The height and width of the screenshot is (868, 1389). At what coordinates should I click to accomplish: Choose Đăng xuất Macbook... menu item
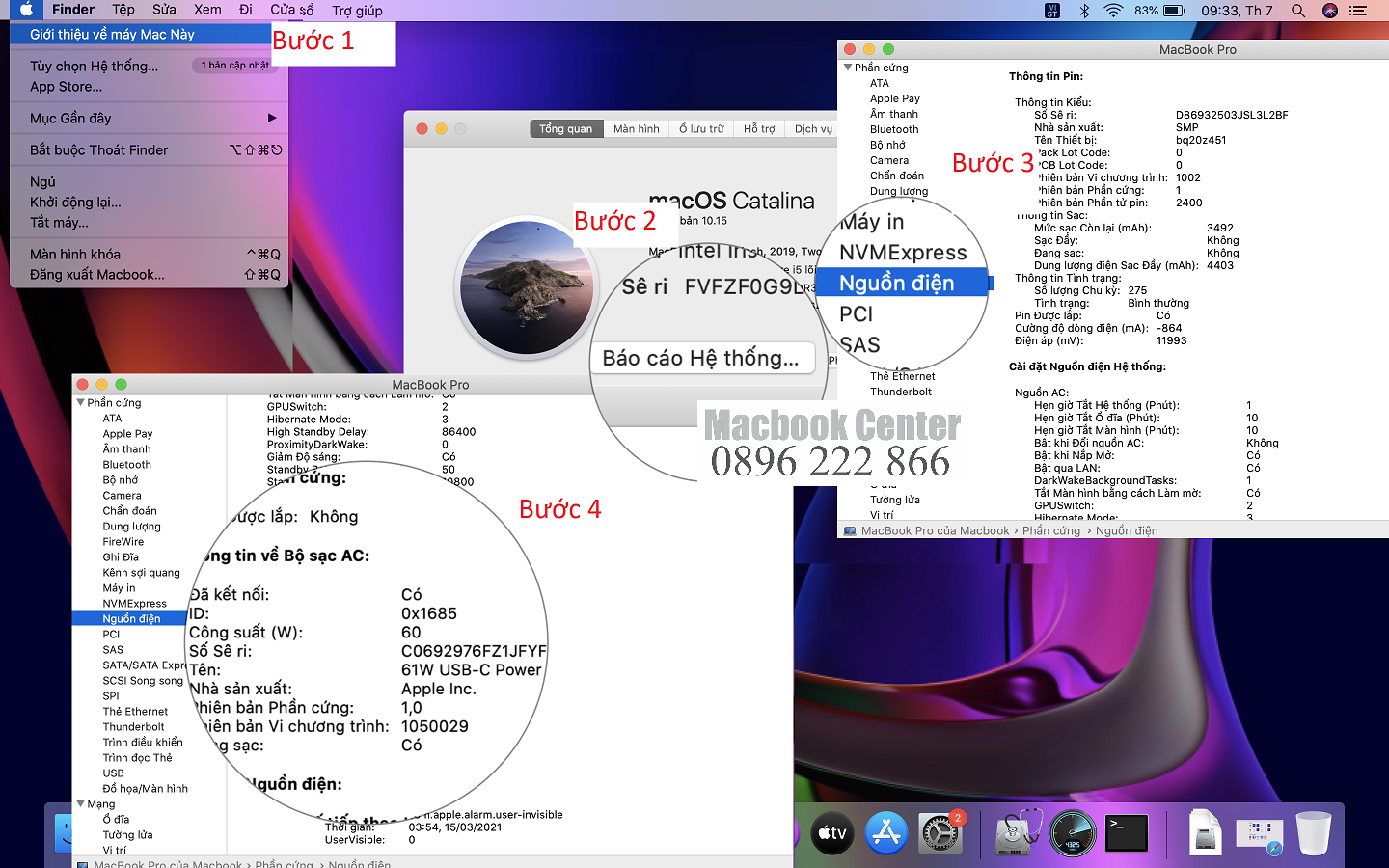click(149, 274)
